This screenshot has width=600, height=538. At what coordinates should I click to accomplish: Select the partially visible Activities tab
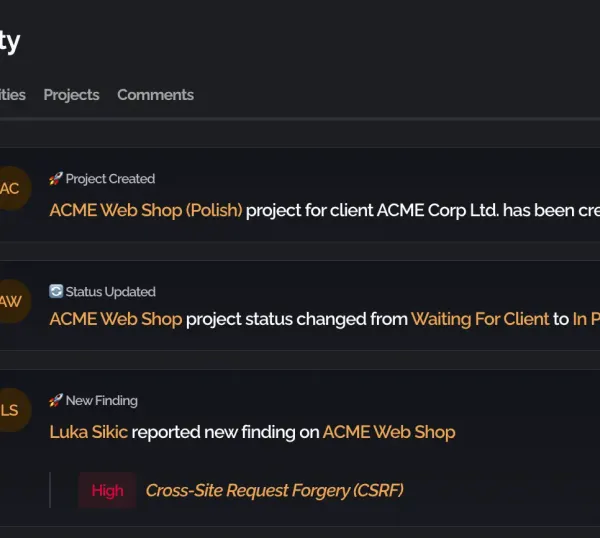coord(12,95)
